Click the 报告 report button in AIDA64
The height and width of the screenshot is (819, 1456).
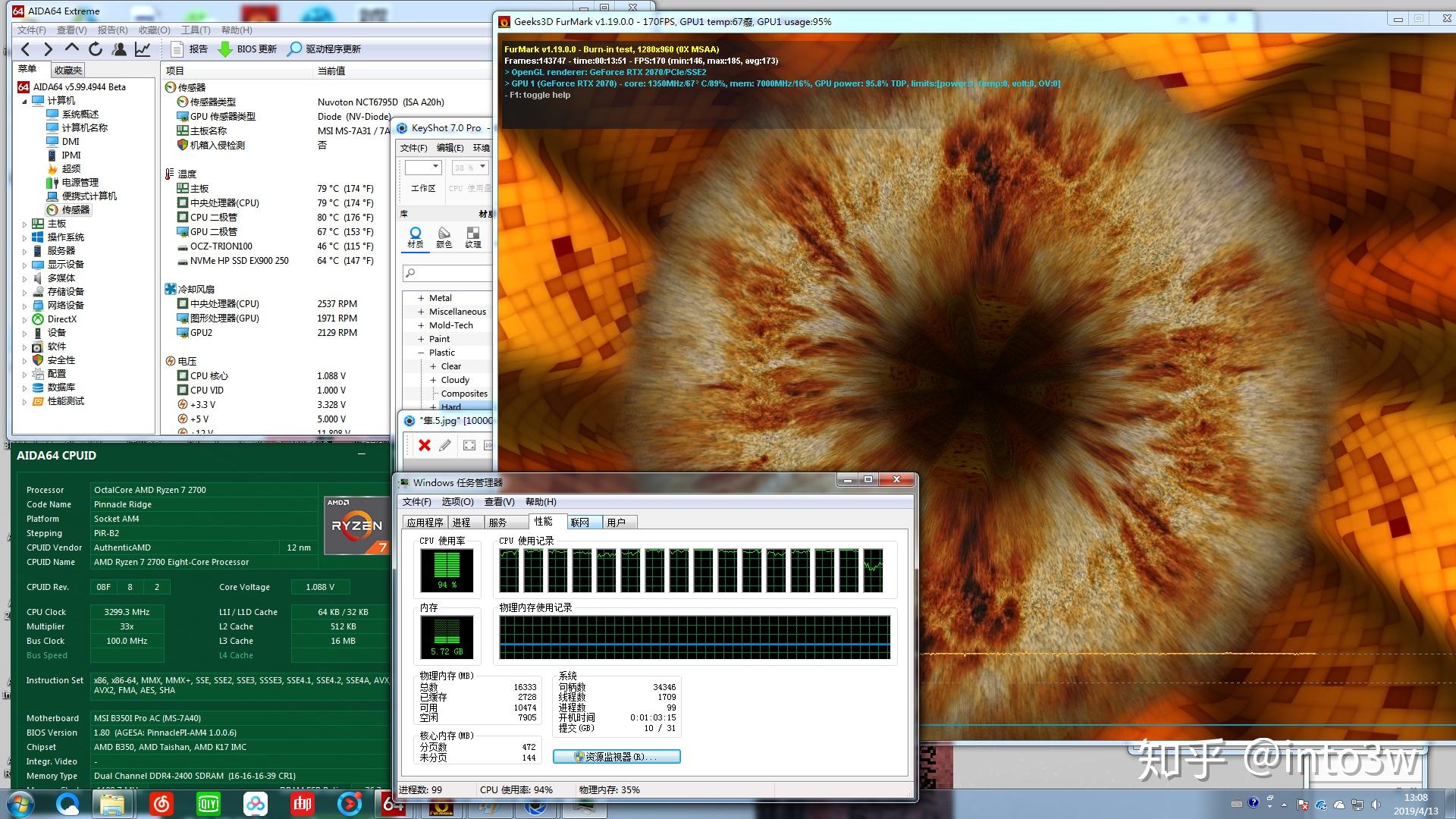[189, 49]
